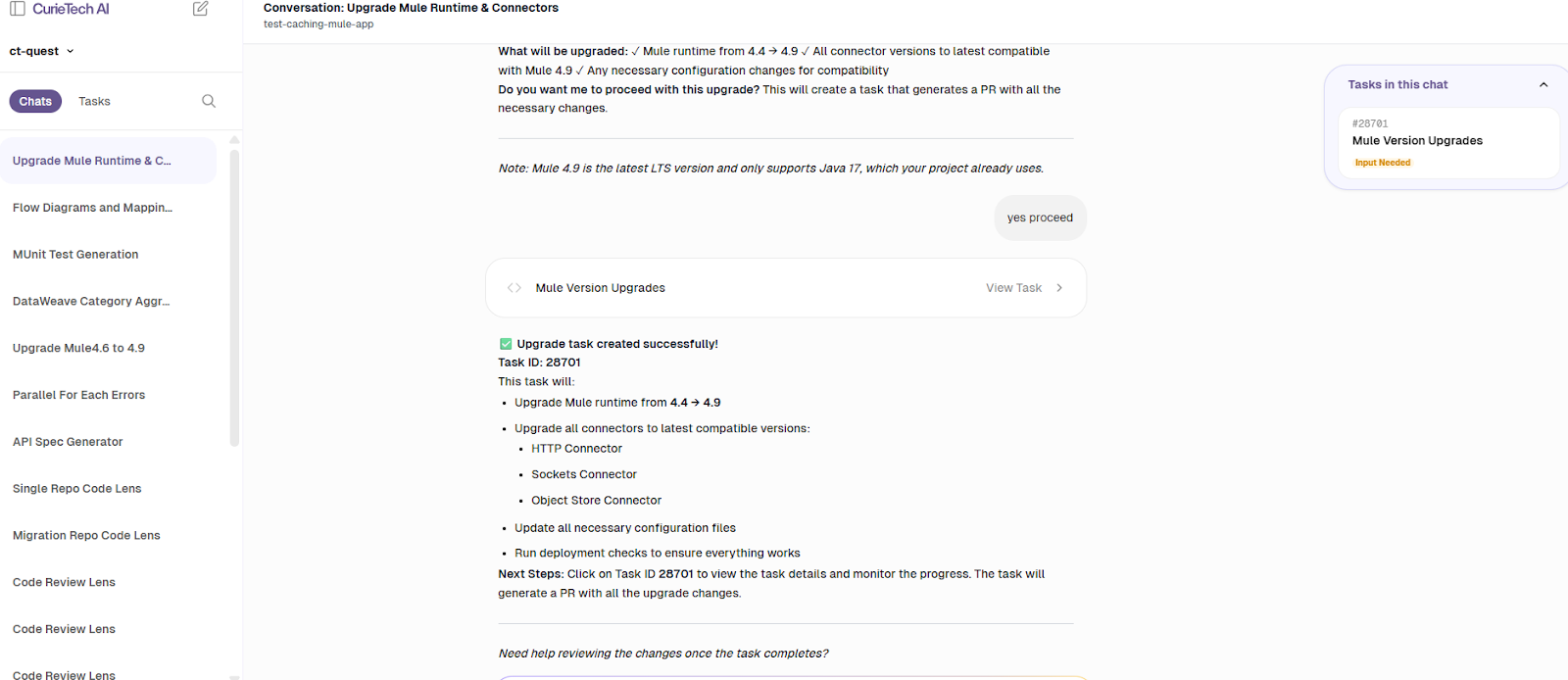Start a new chat via the pencil icon
This screenshot has width=1568, height=680.
point(200,9)
